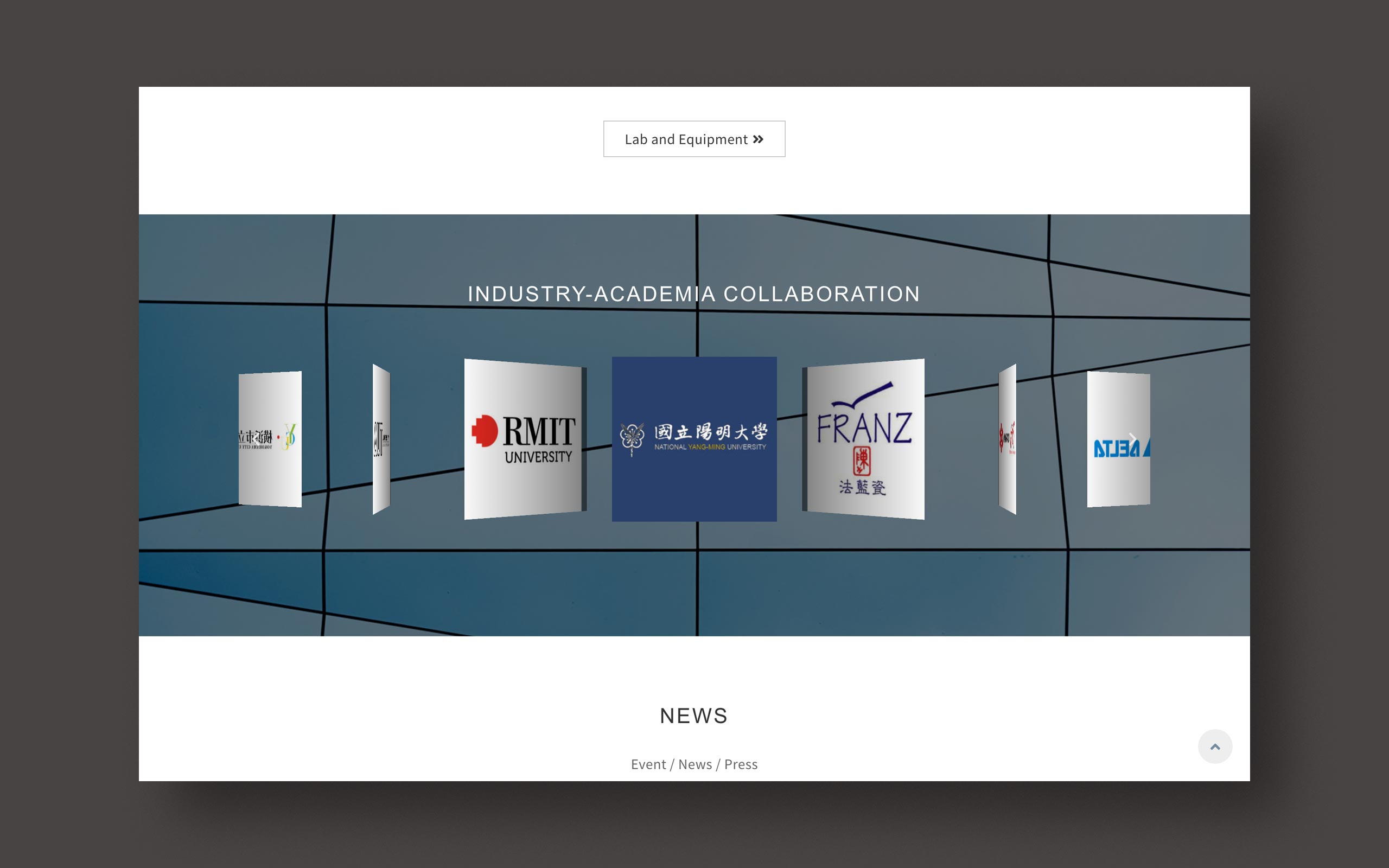The width and height of the screenshot is (1389, 868).
Task: Click the red RMIT pixel emblem
Action: click(x=485, y=431)
